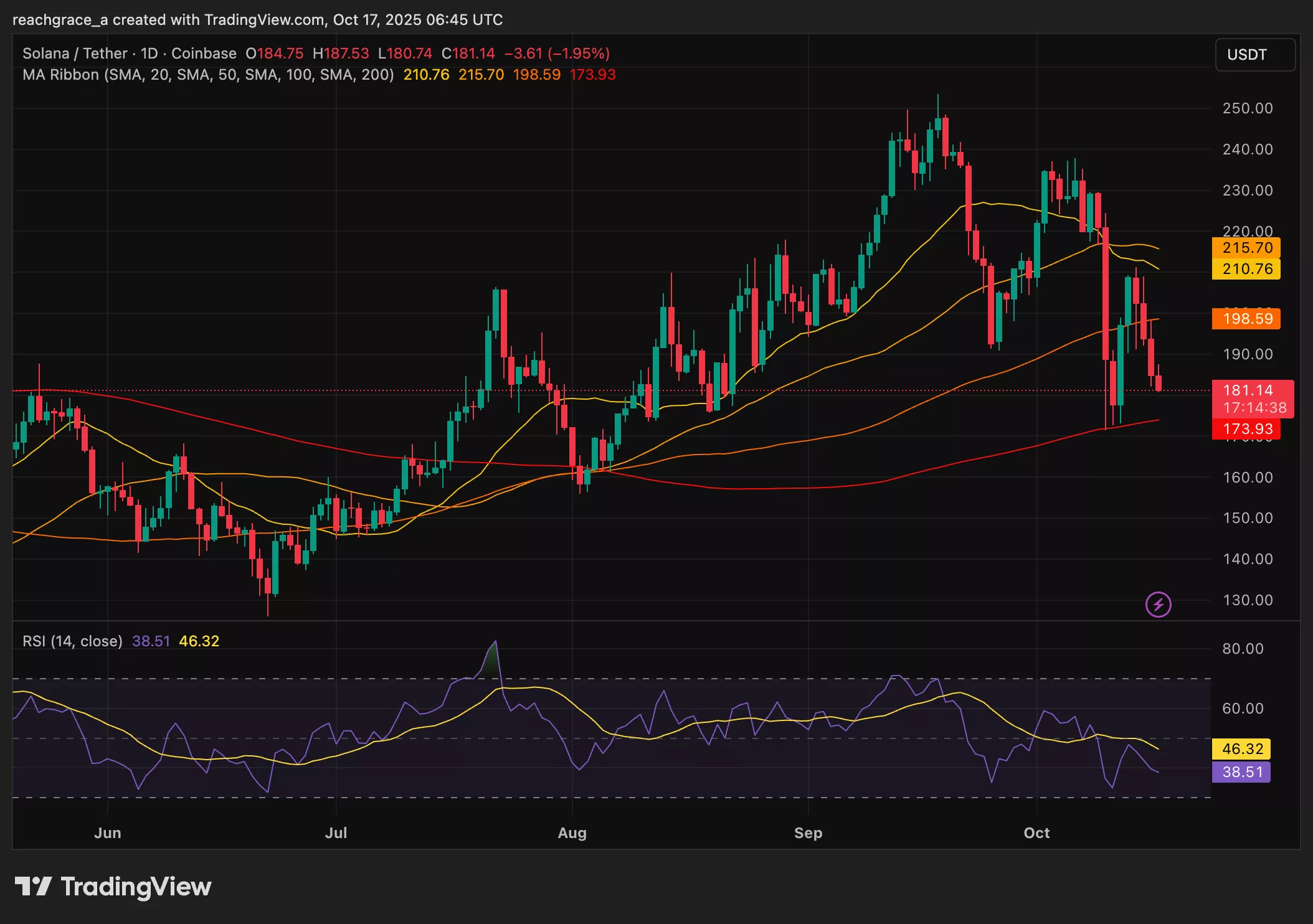Toggle the USDT currency display button
1313x924 pixels.
pos(1255,55)
